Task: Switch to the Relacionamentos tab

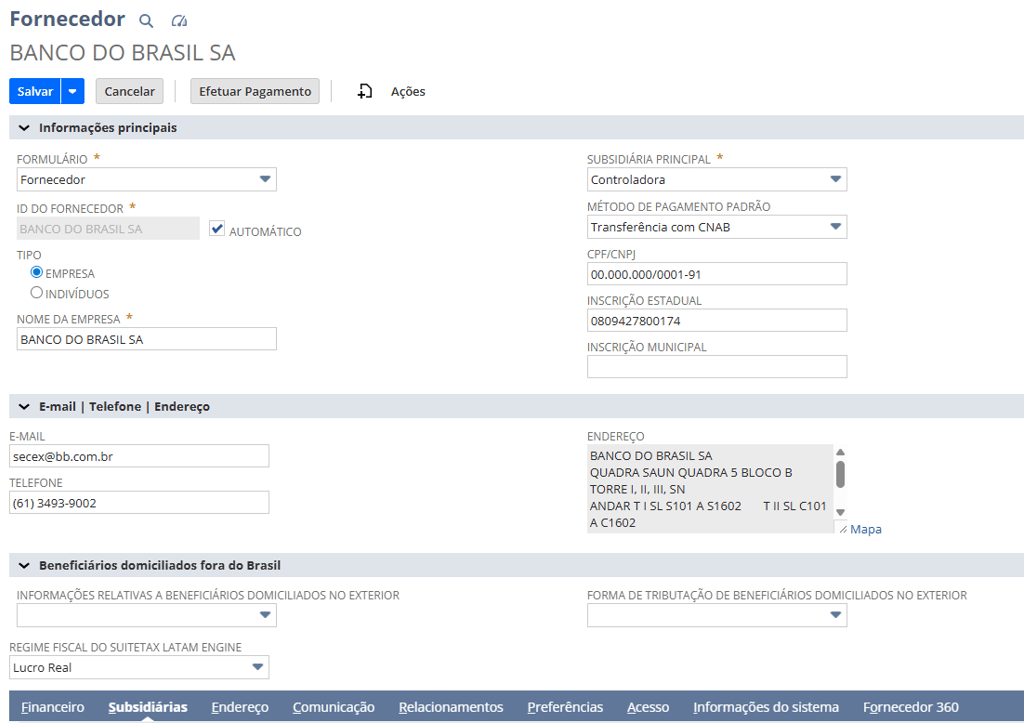Action: click(451, 707)
